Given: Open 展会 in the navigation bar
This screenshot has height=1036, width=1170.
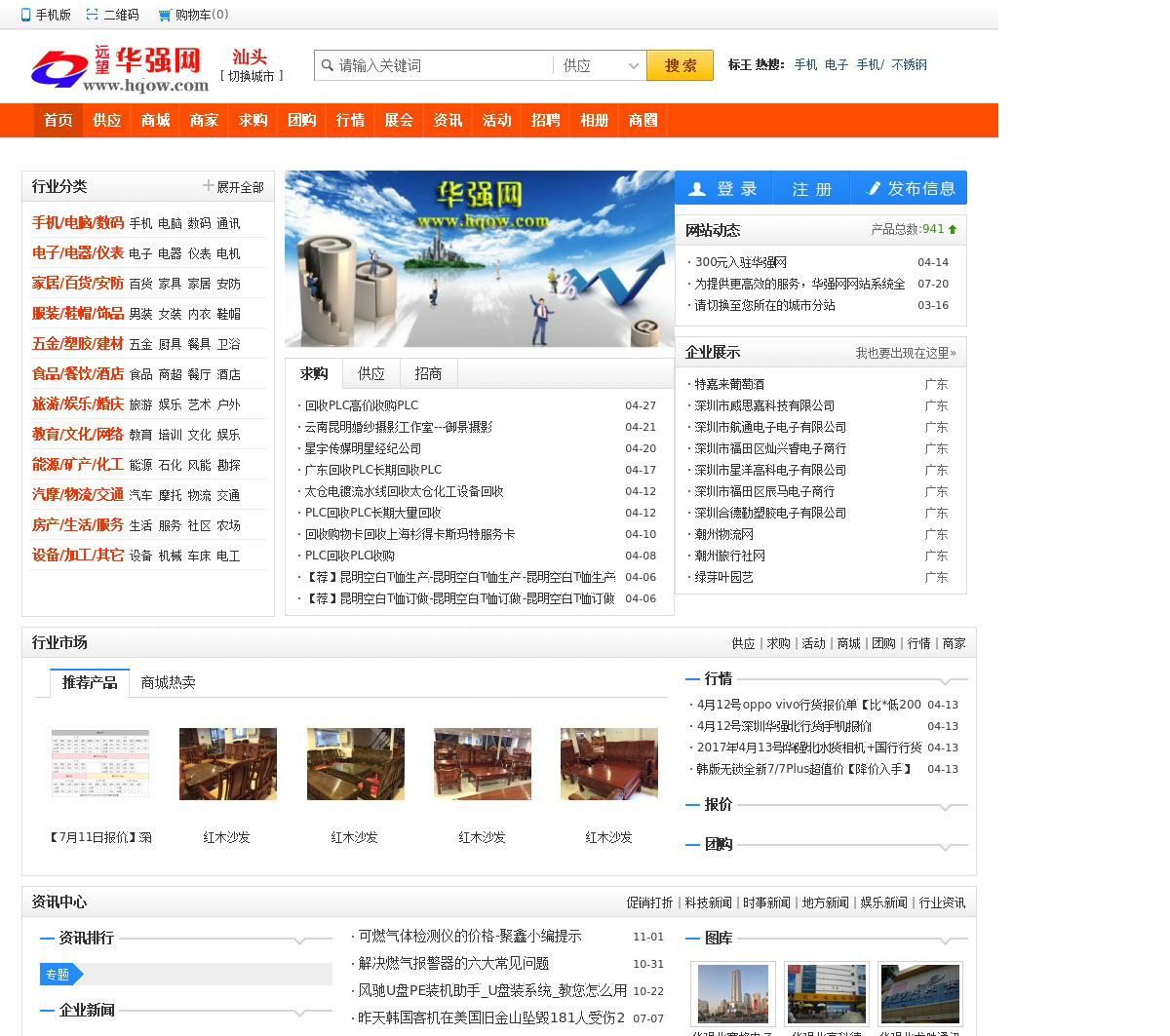Looking at the screenshot, I should [400, 120].
